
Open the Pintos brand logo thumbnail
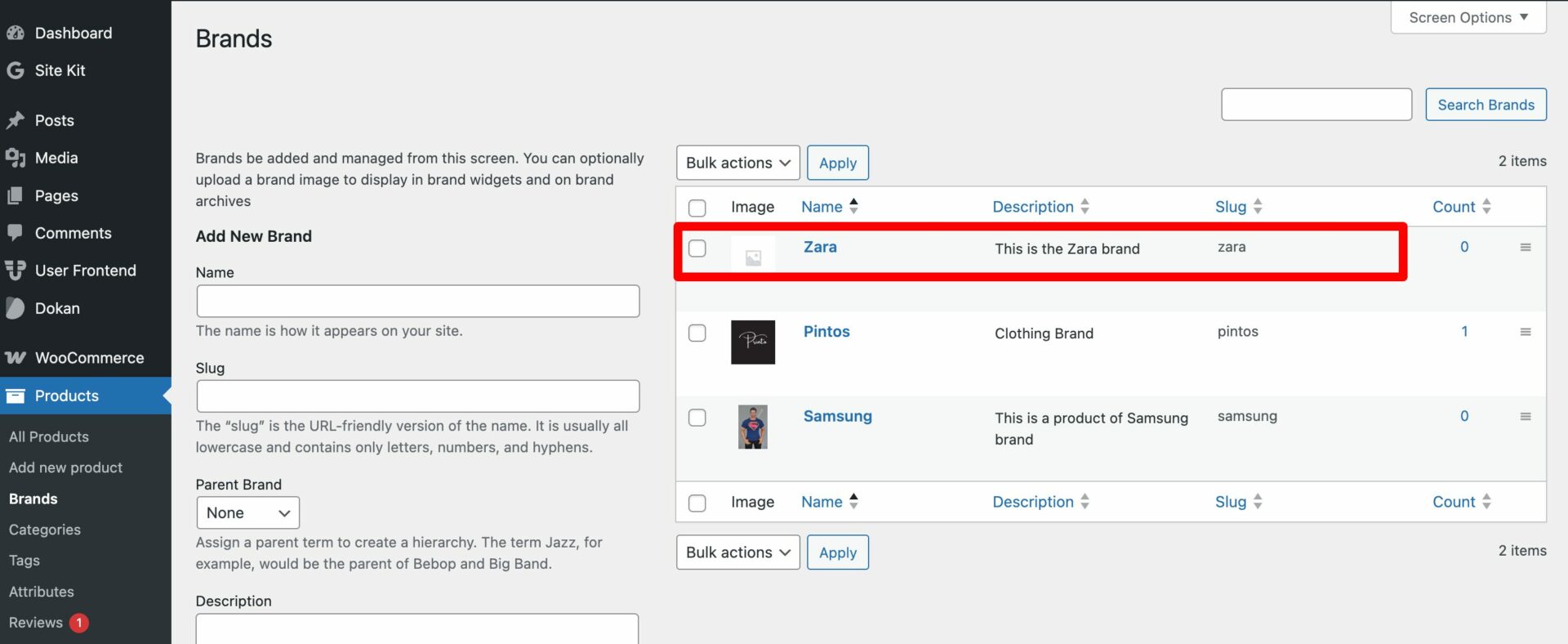[x=753, y=342]
